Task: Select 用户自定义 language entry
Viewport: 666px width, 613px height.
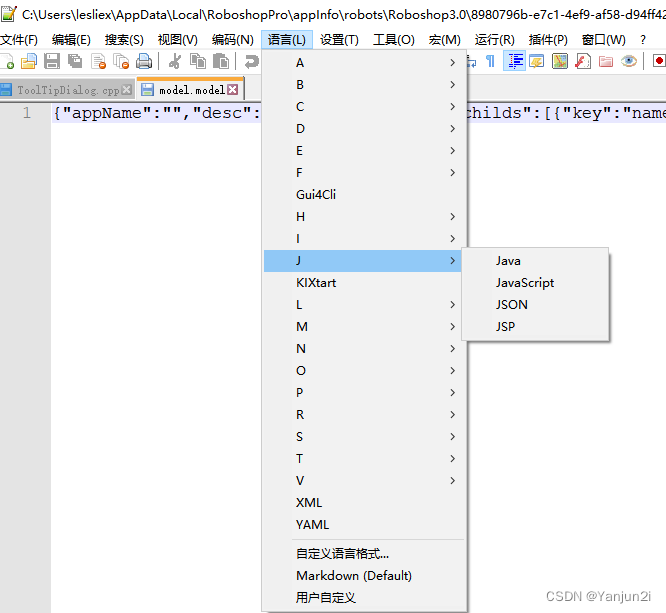Action: [364, 598]
